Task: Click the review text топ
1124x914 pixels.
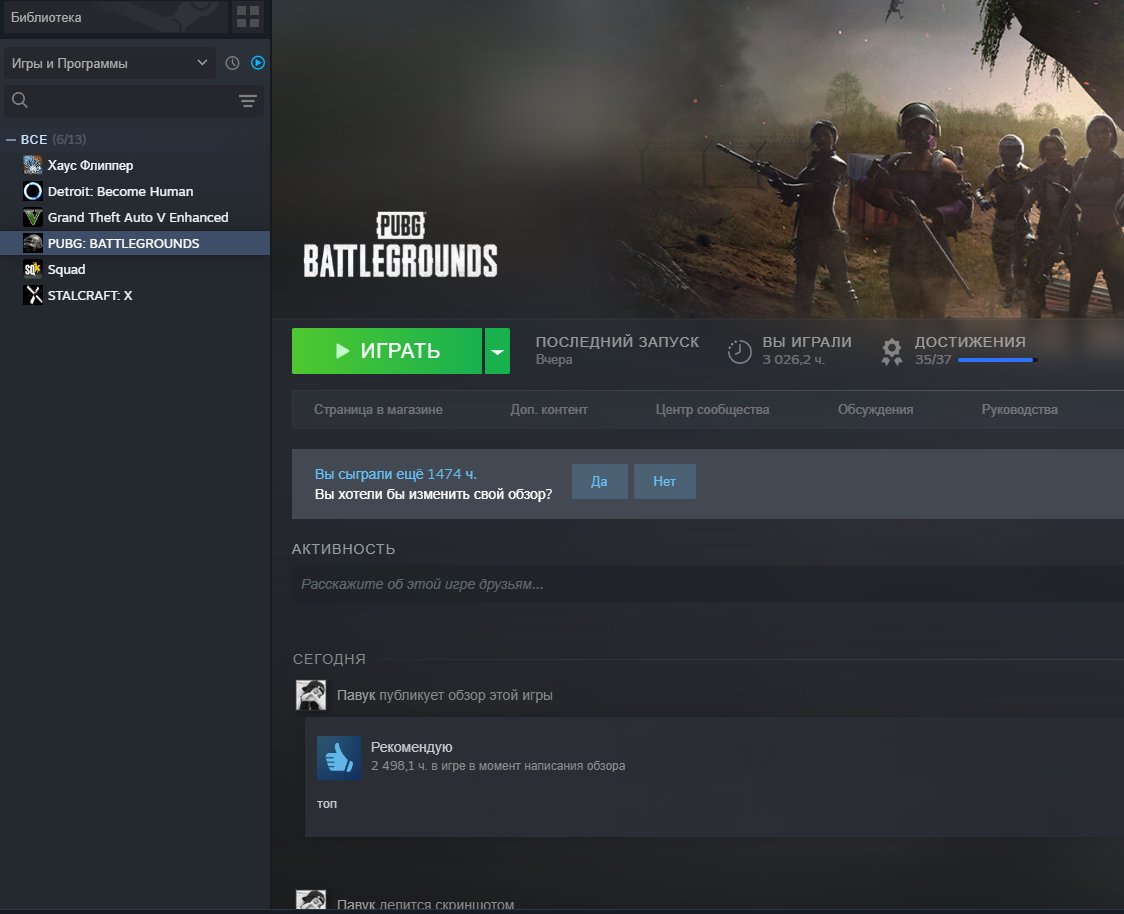Action: click(x=327, y=804)
